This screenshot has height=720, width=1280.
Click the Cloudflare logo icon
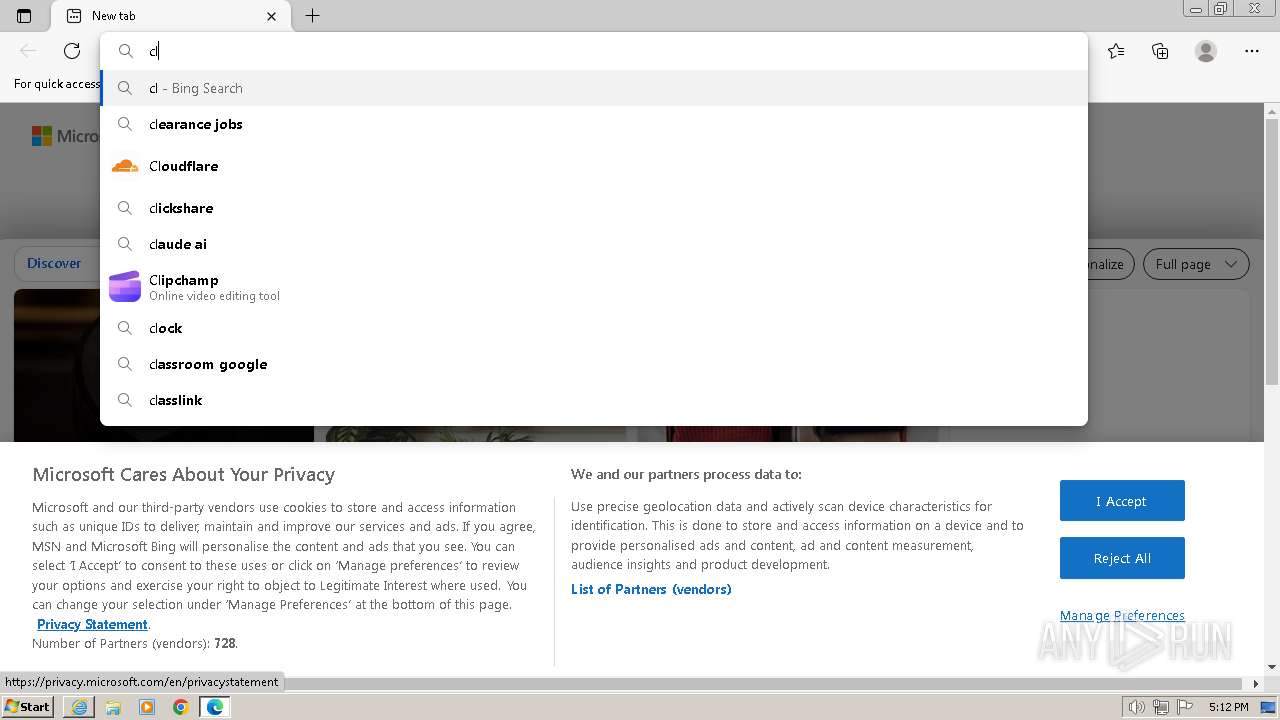(125, 166)
